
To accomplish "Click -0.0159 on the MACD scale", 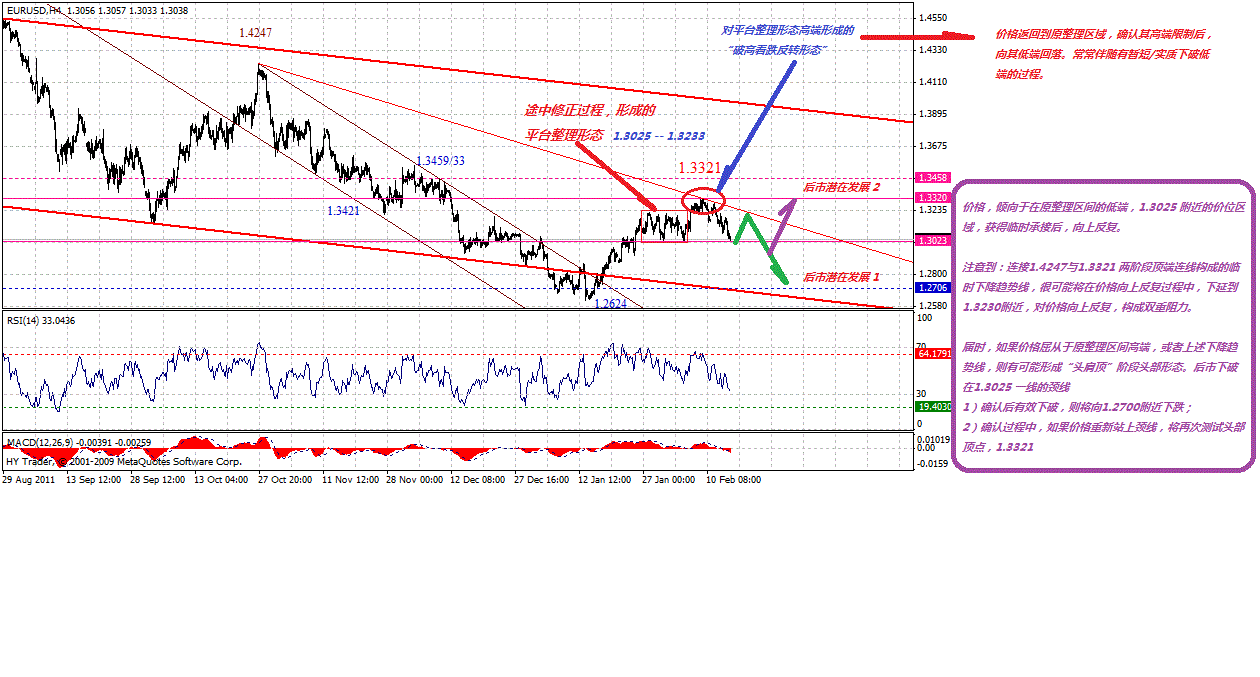I will 934,463.
